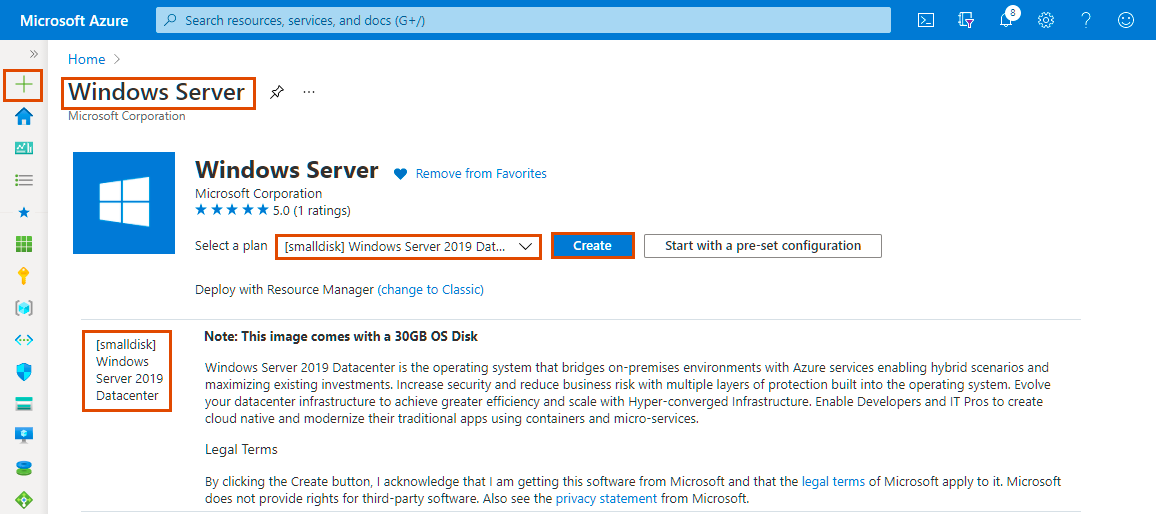Viewport: 1156px width, 514px height.
Task: Open Cloud Shell from top bar
Action: [926, 21]
